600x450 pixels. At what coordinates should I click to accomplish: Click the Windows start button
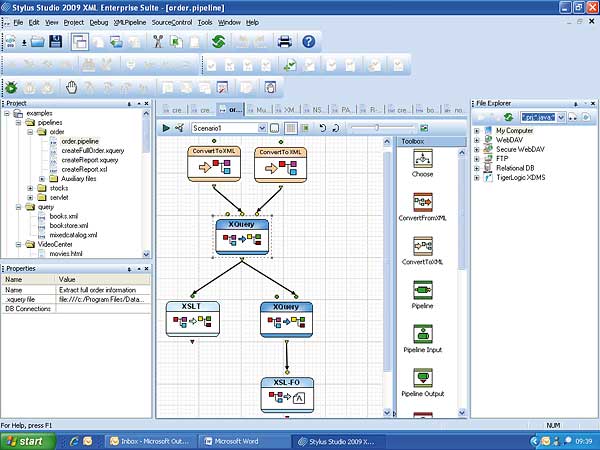28,441
